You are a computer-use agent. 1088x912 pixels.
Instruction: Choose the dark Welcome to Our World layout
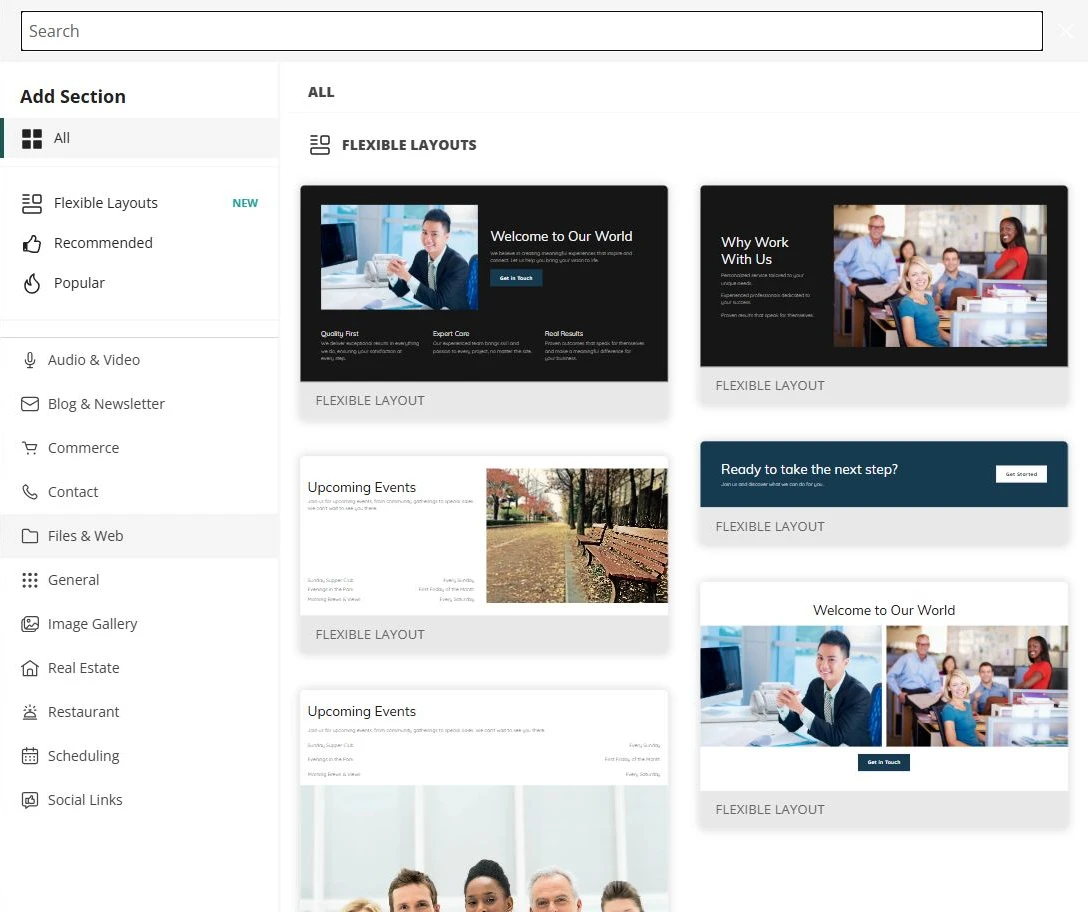pos(484,301)
